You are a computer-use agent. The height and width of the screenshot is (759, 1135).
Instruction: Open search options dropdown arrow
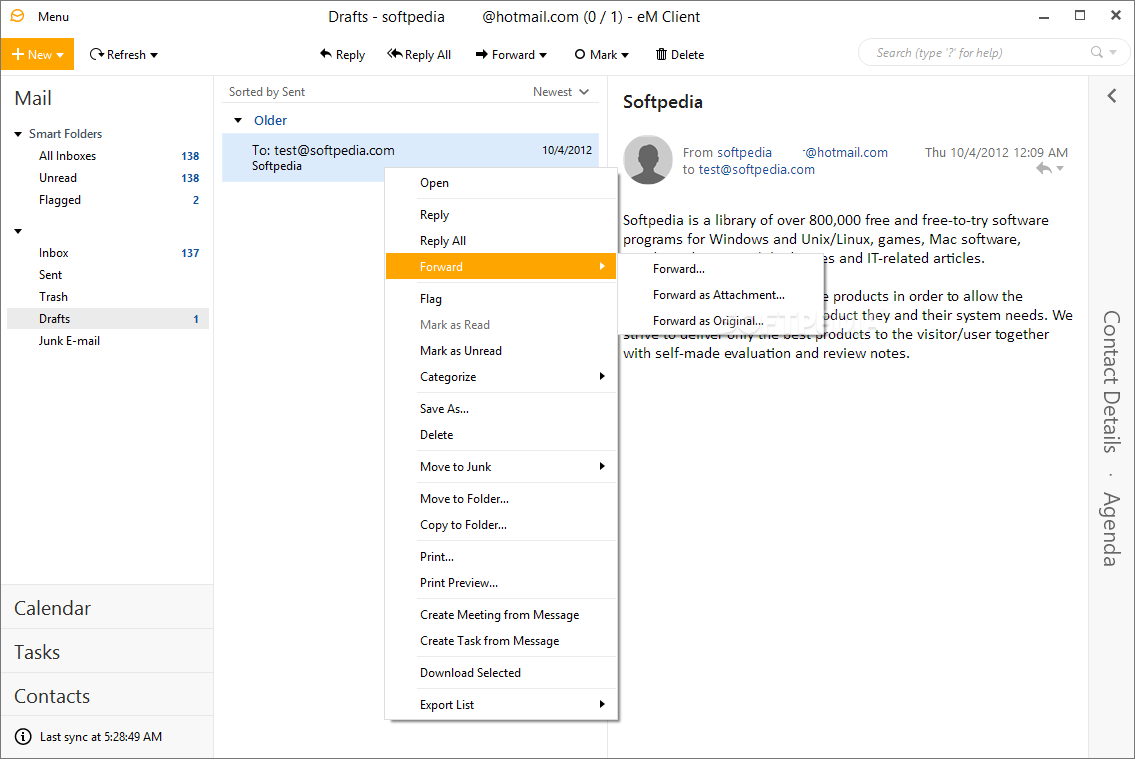point(1113,52)
